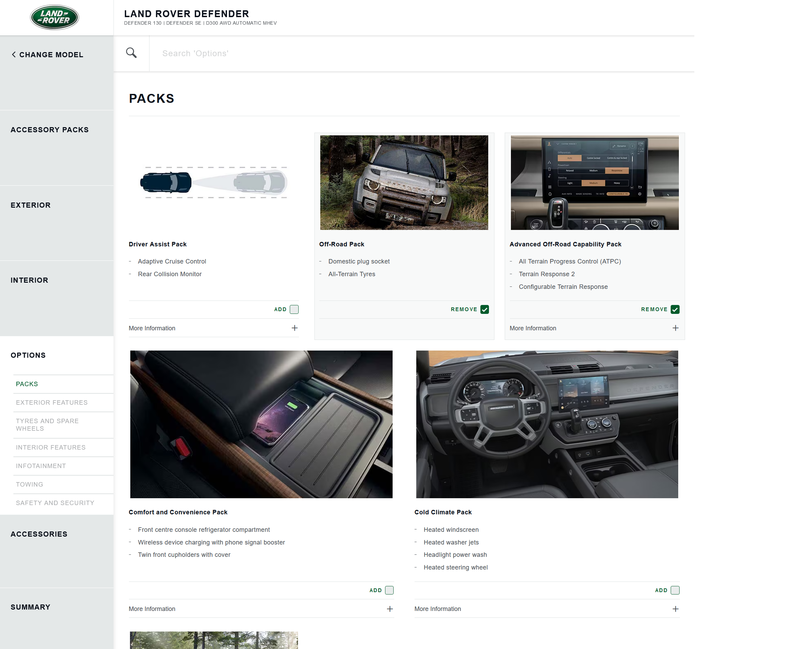The width and height of the screenshot is (790, 649).
Task: Click Land Rover Defender title
Action: click(x=186, y=14)
